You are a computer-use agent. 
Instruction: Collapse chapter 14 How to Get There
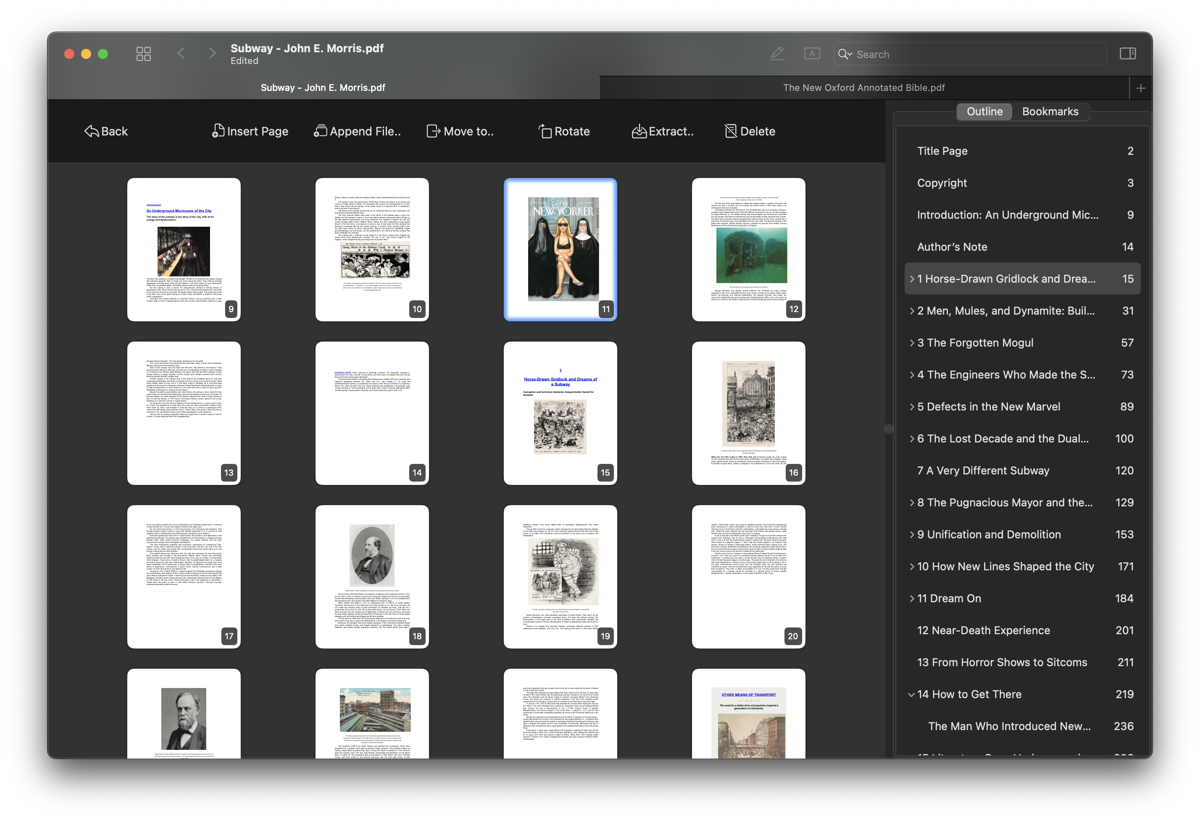pos(911,695)
